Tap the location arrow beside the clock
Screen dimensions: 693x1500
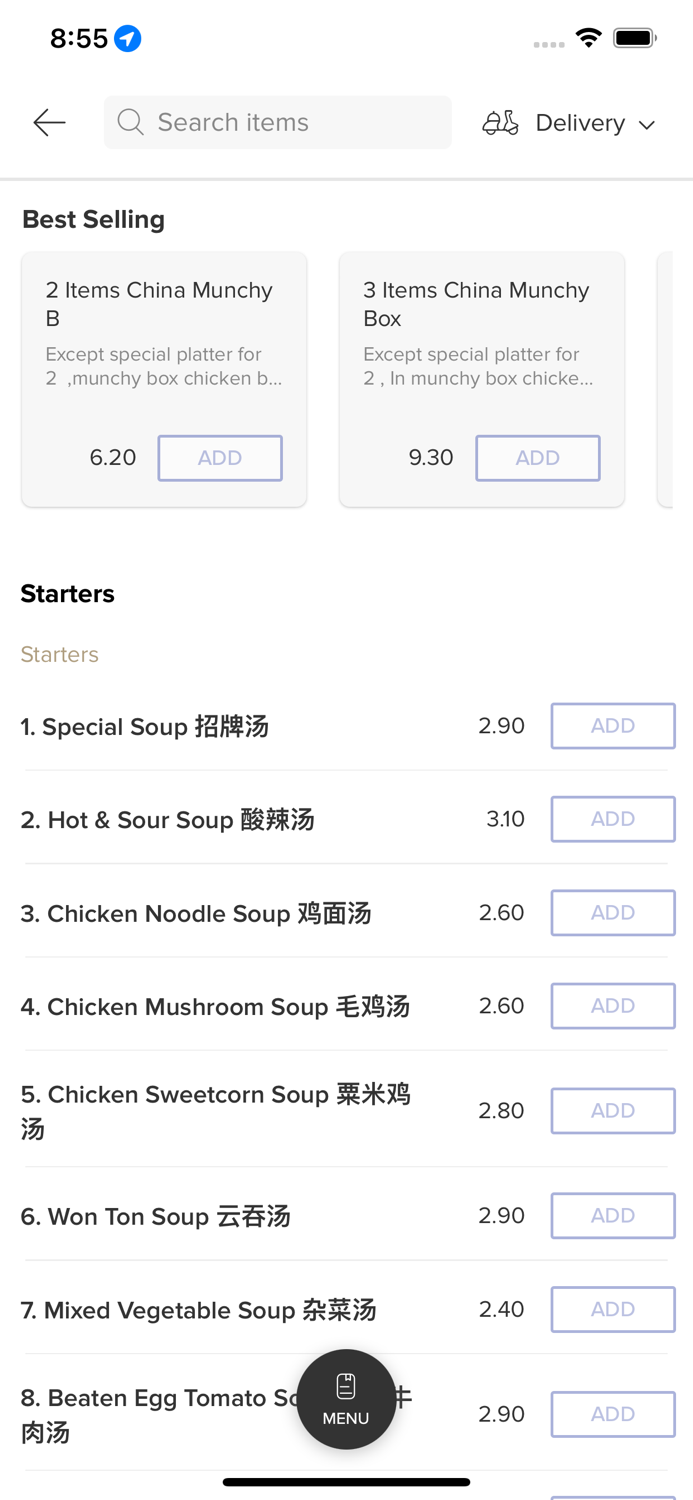(x=129, y=38)
